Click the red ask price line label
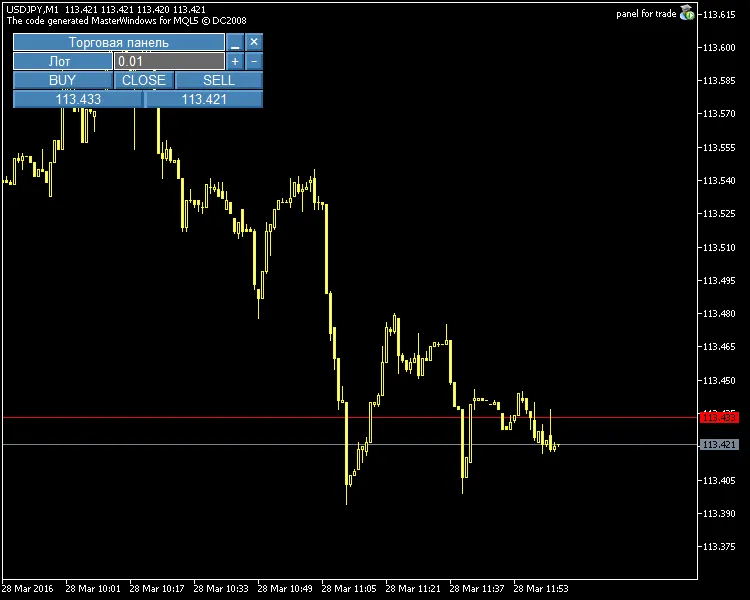750x600 pixels. coord(720,416)
